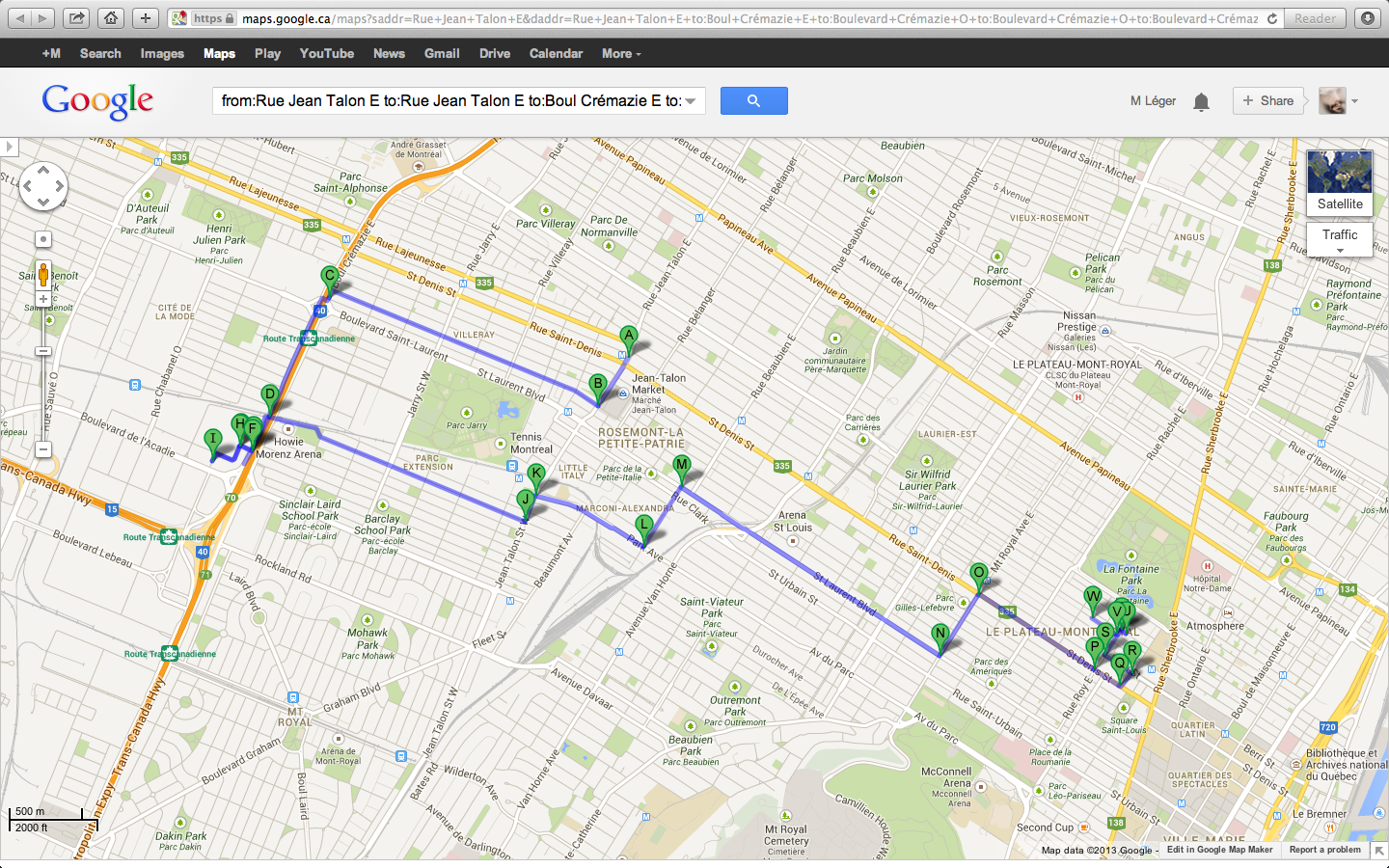Open Drive in the Google bar

point(495,53)
